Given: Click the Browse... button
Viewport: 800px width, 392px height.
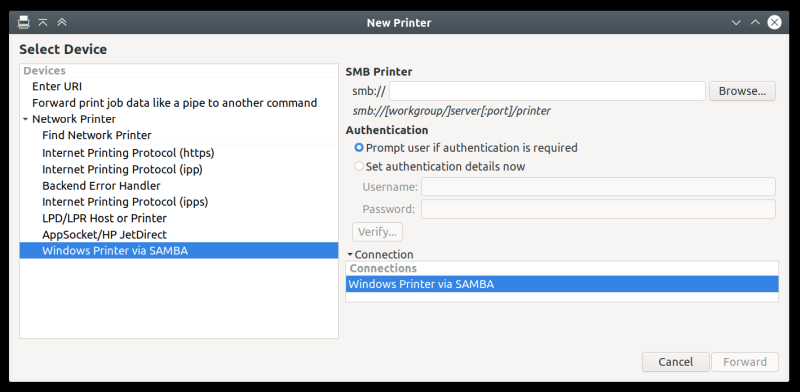Looking at the screenshot, I should tap(742, 91).
